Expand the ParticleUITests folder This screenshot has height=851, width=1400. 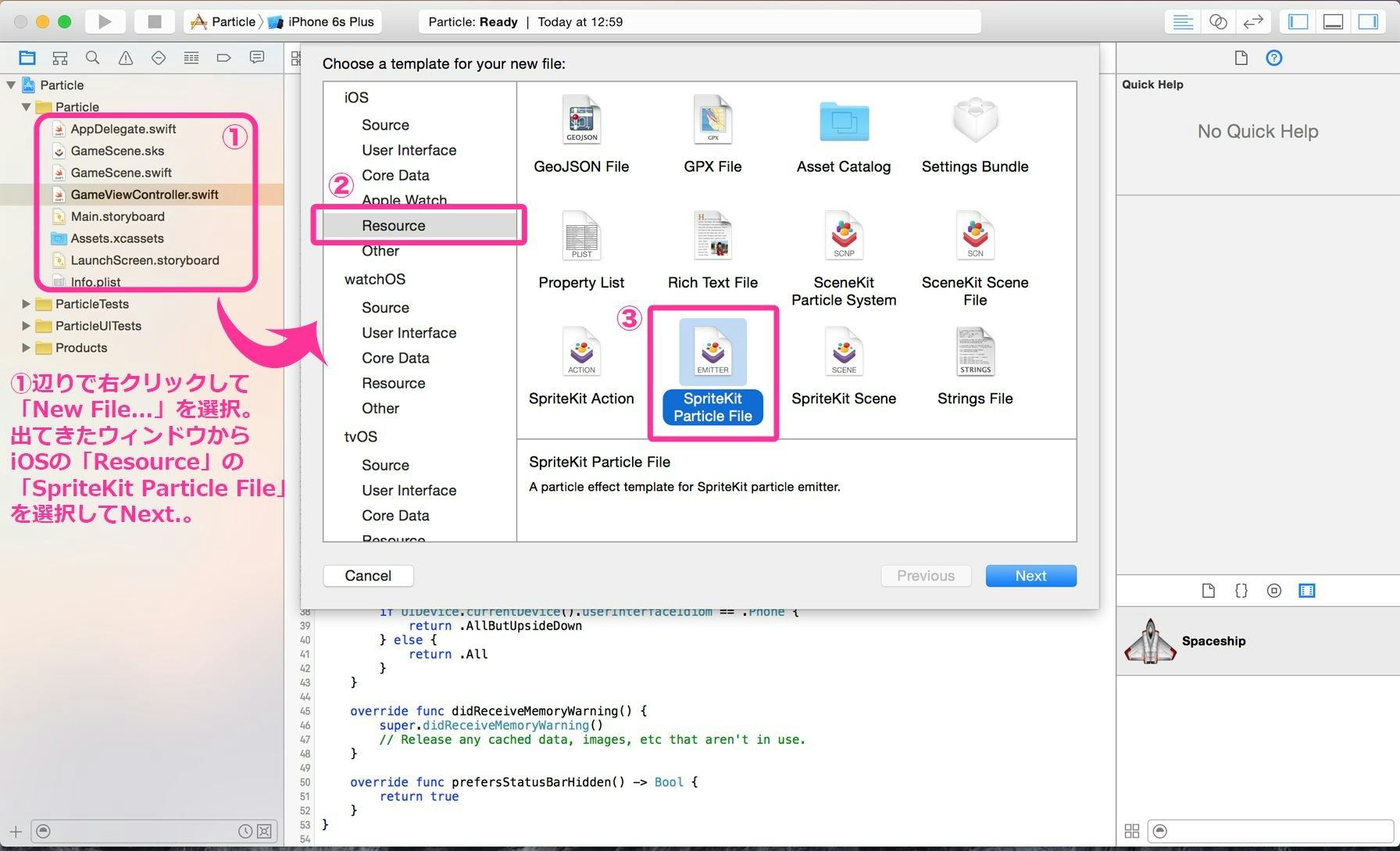27,326
